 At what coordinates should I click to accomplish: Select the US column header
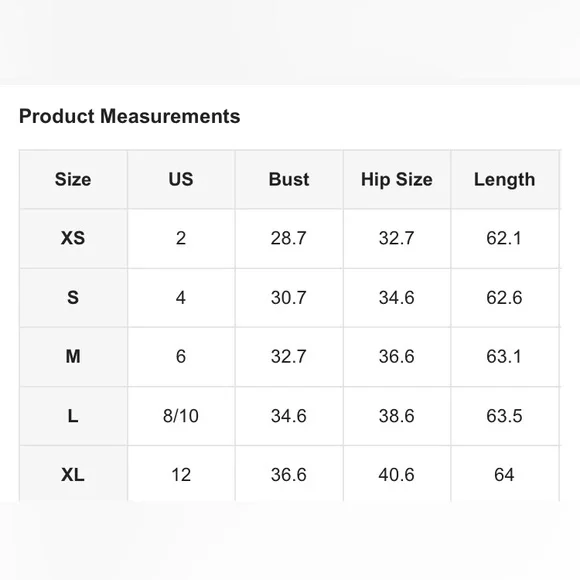click(181, 179)
